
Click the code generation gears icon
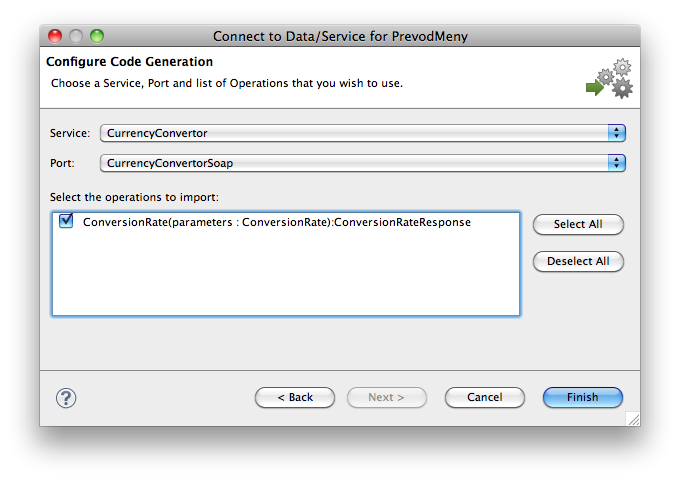[x=609, y=79]
